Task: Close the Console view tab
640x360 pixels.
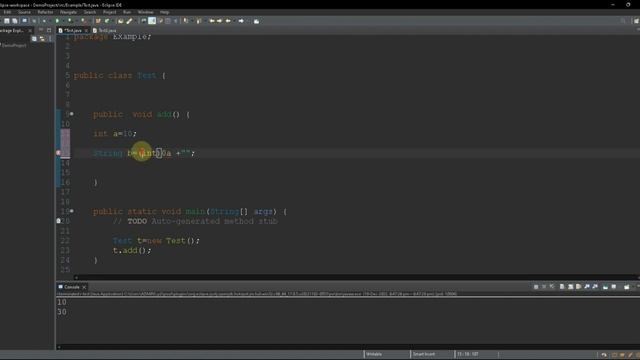Action: (84, 287)
